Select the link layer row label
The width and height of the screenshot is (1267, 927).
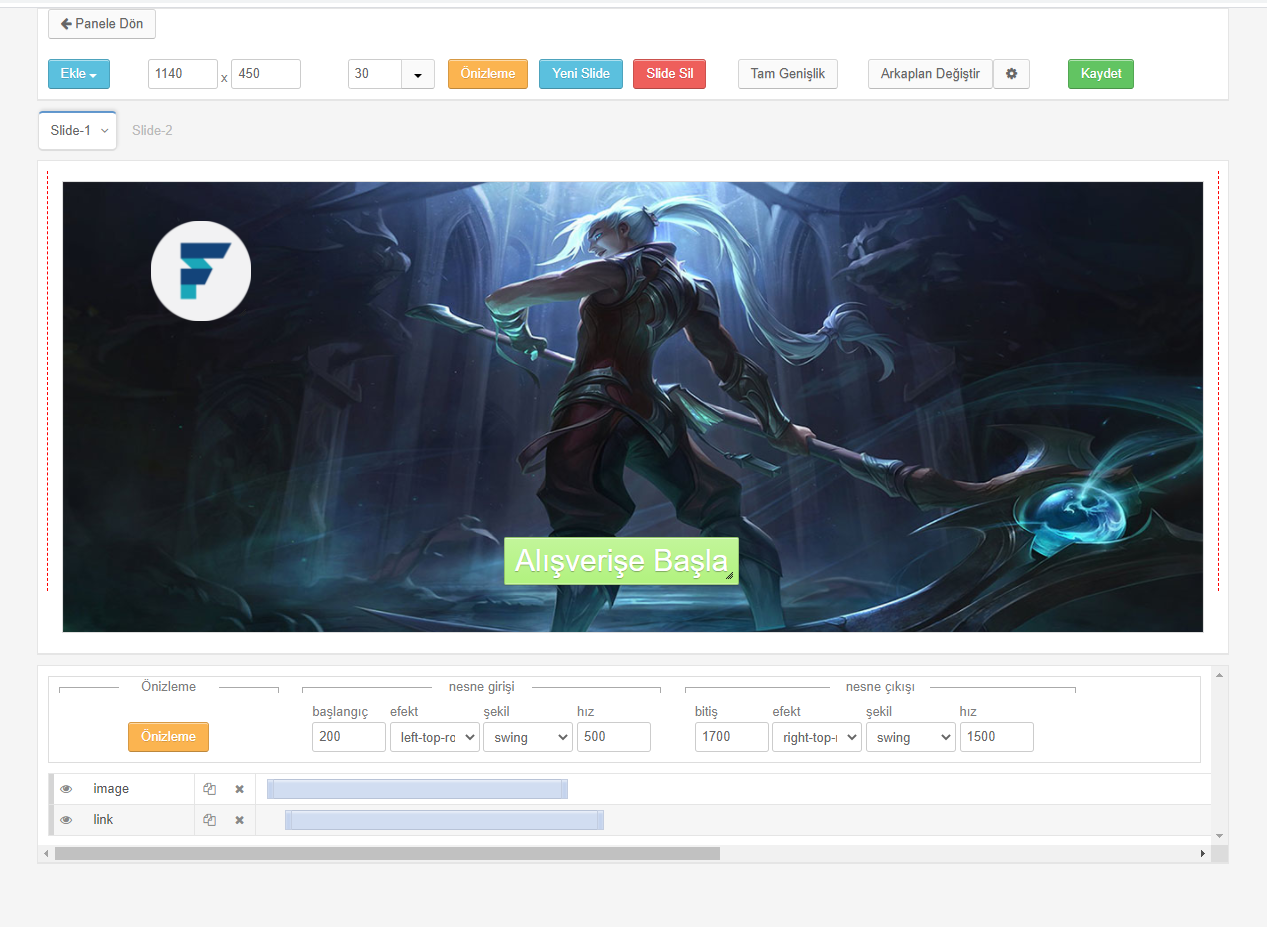point(103,820)
